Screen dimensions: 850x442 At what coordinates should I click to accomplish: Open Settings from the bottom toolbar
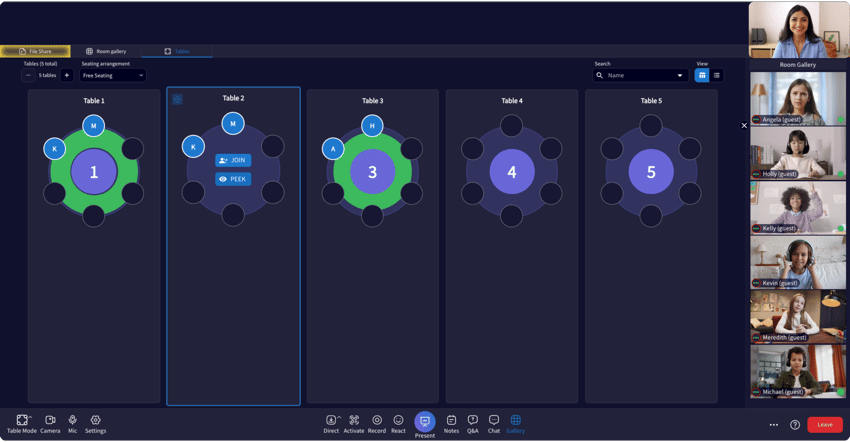click(95, 424)
